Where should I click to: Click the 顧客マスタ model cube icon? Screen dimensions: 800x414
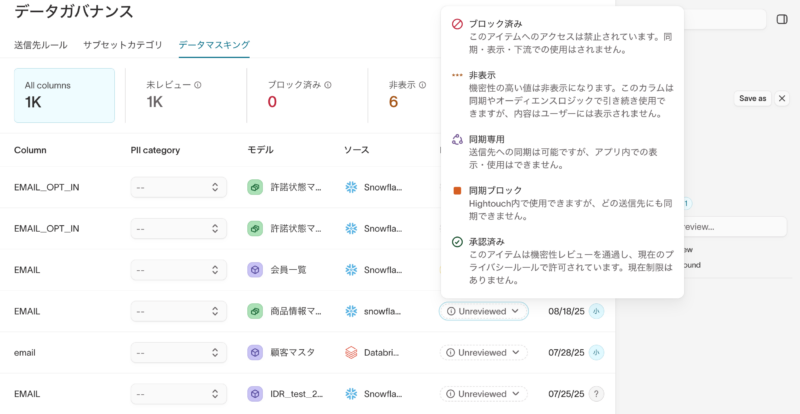255,353
